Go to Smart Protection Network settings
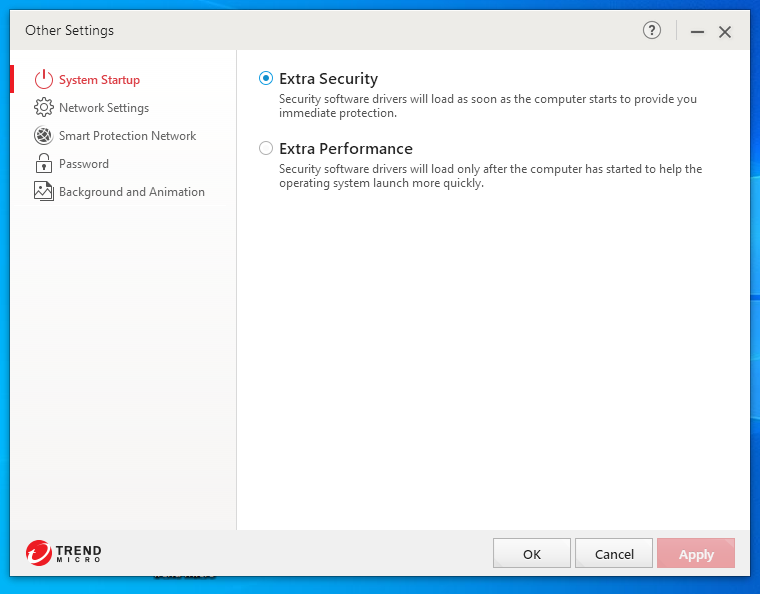 tap(127, 136)
